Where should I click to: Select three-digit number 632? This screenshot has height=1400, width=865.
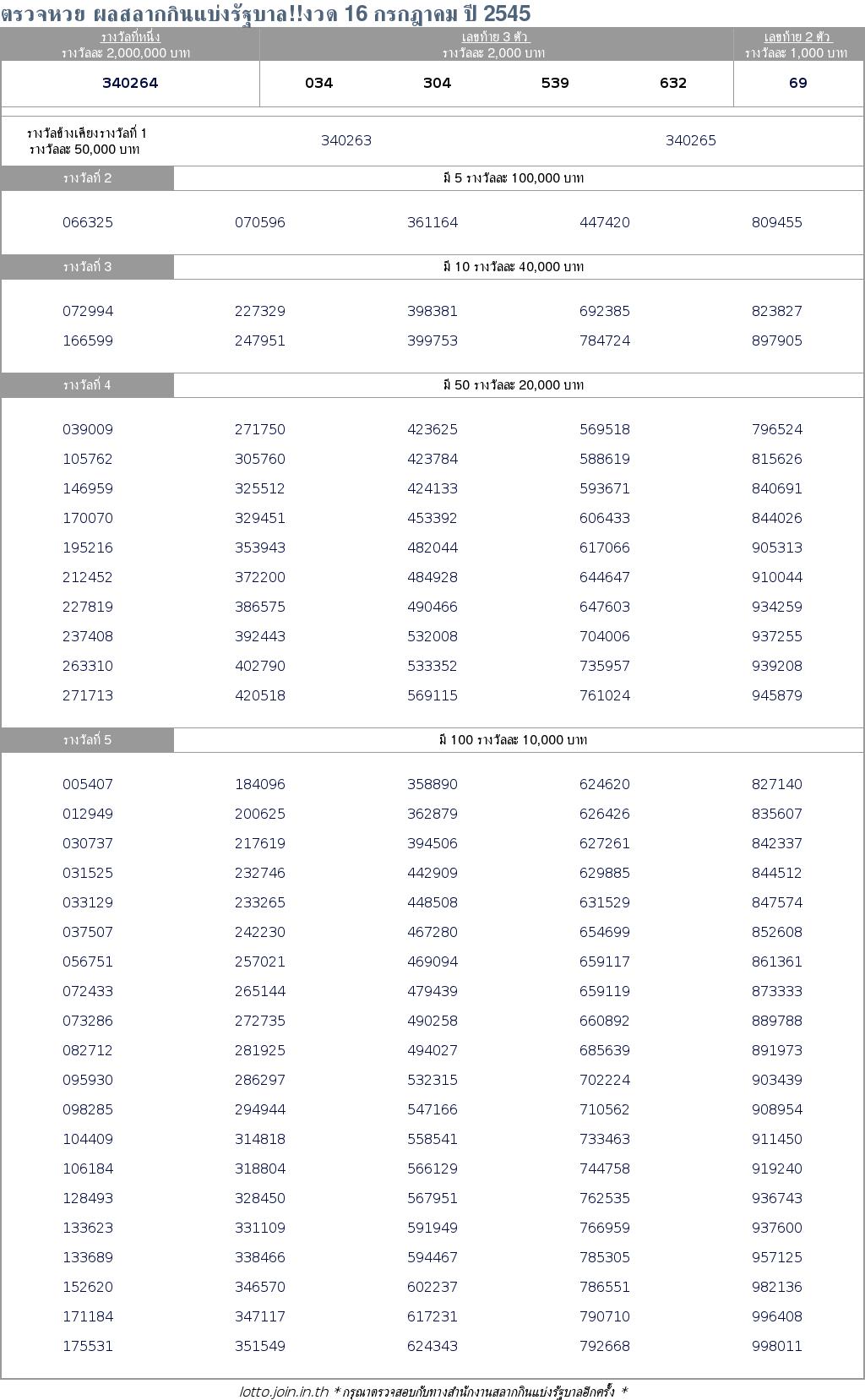(673, 83)
